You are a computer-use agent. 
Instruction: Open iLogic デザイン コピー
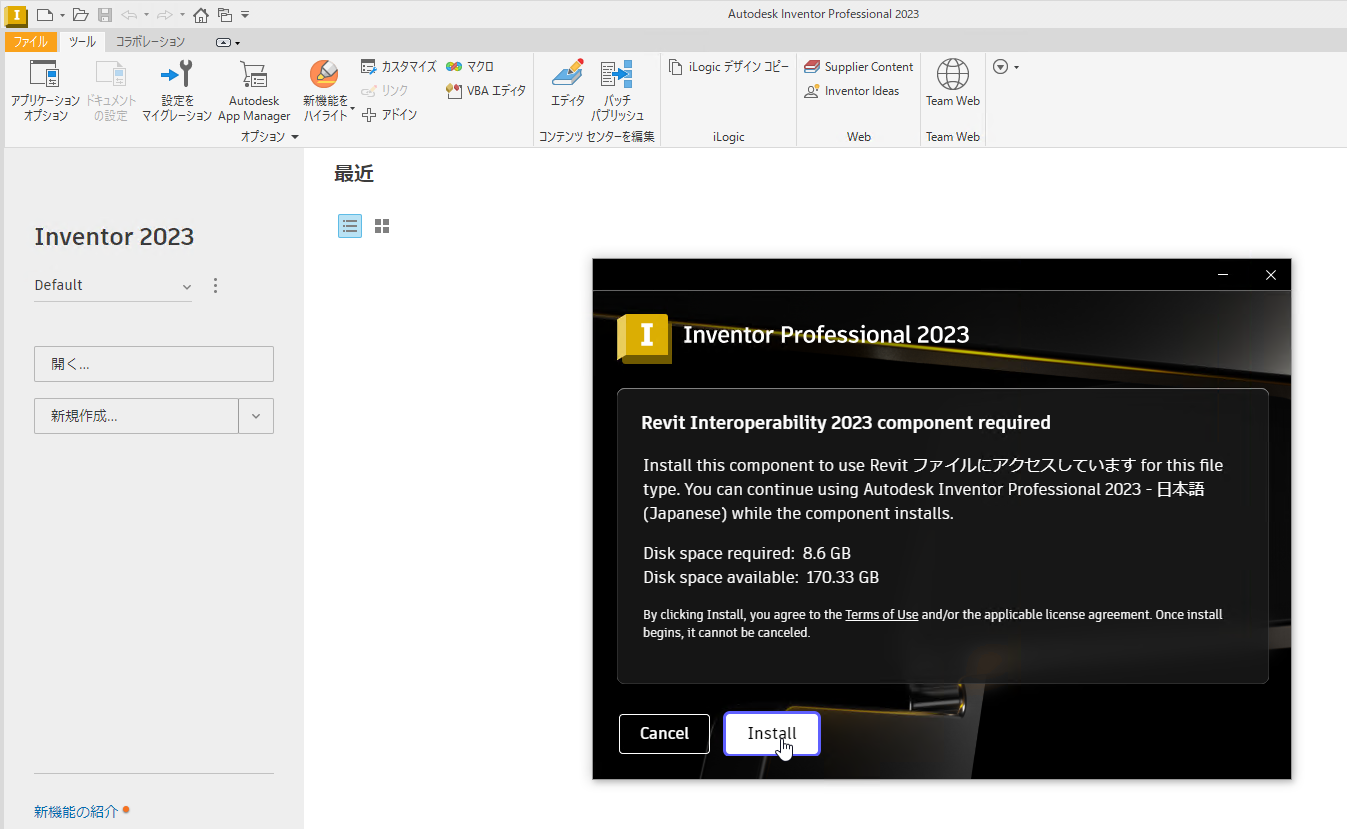[x=729, y=67]
